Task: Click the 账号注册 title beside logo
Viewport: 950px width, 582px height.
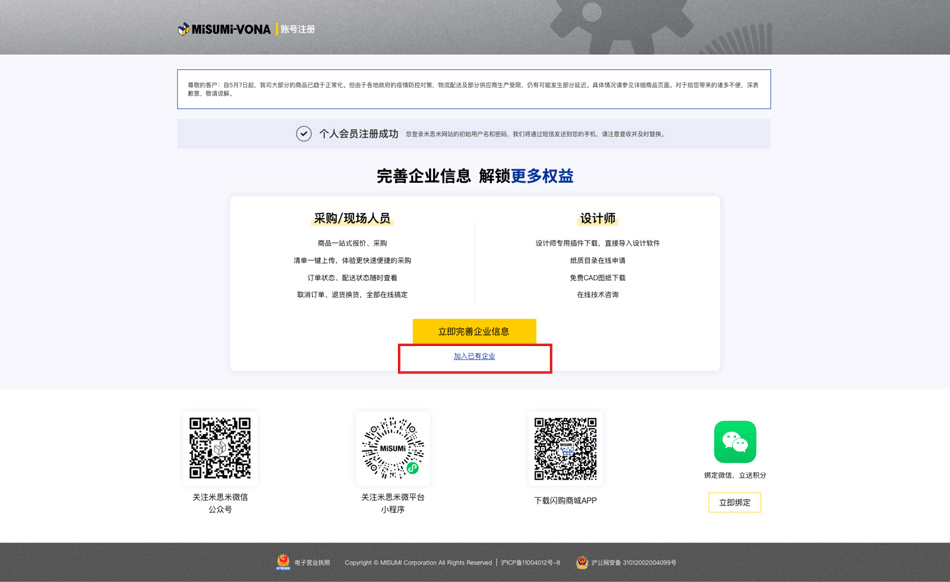Action: pyautogui.click(x=298, y=30)
